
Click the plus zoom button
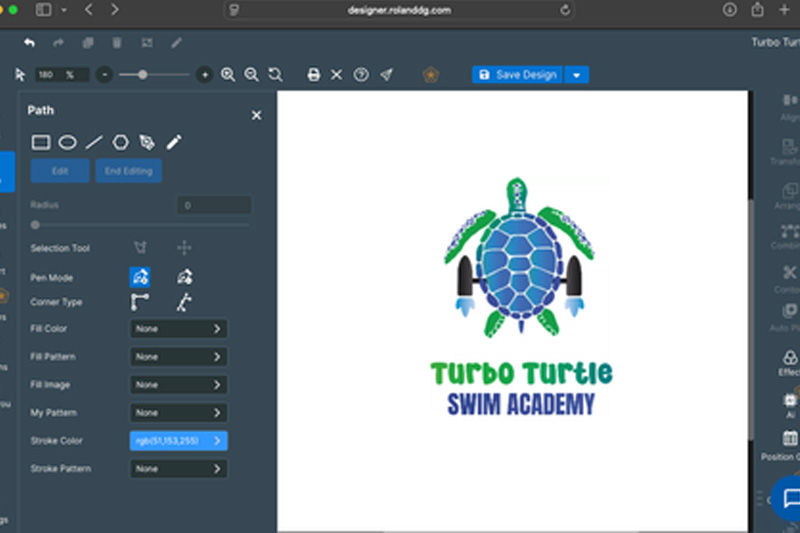(x=205, y=75)
